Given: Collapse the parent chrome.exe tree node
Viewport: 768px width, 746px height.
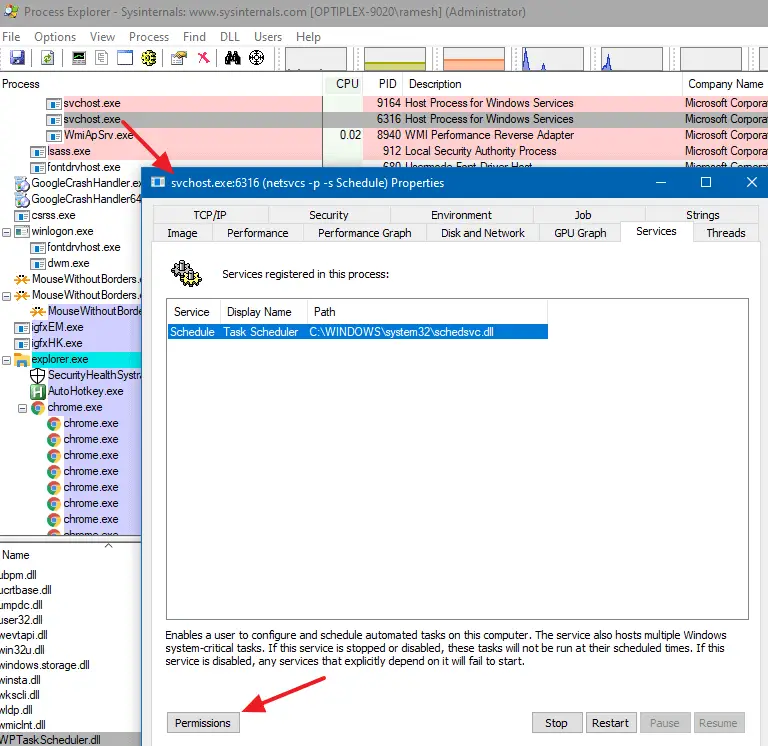Looking at the screenshot, I should (x=23, y=408).
